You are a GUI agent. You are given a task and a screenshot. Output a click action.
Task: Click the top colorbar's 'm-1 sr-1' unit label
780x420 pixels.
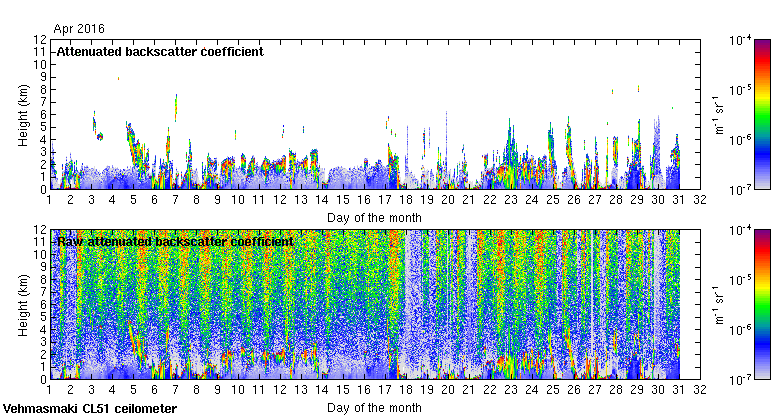point(719,115)
